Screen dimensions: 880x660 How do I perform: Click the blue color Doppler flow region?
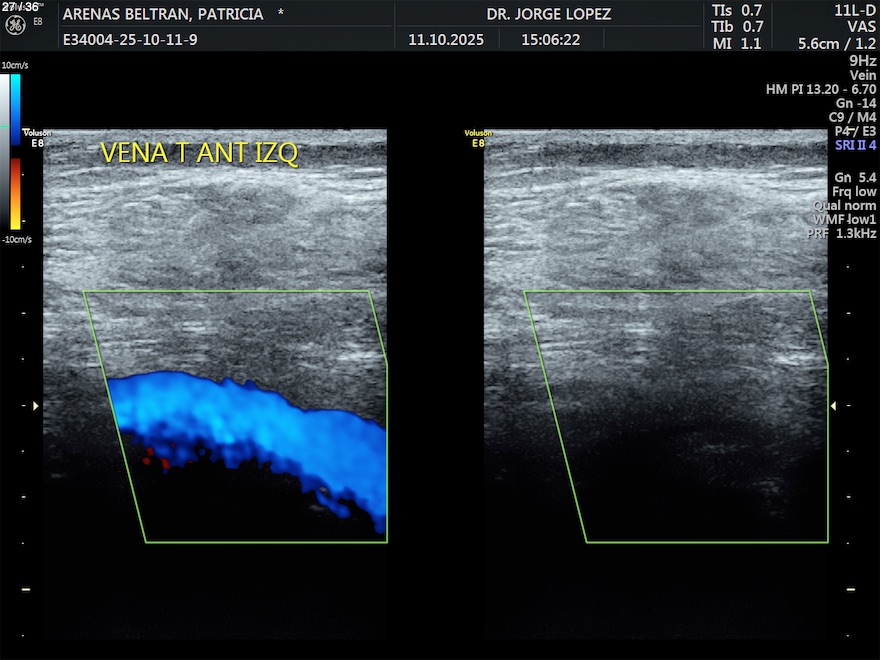260,425
